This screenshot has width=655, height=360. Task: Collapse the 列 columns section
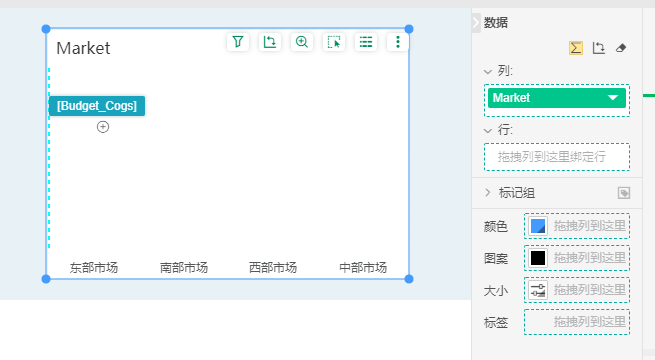coord(487,71)
